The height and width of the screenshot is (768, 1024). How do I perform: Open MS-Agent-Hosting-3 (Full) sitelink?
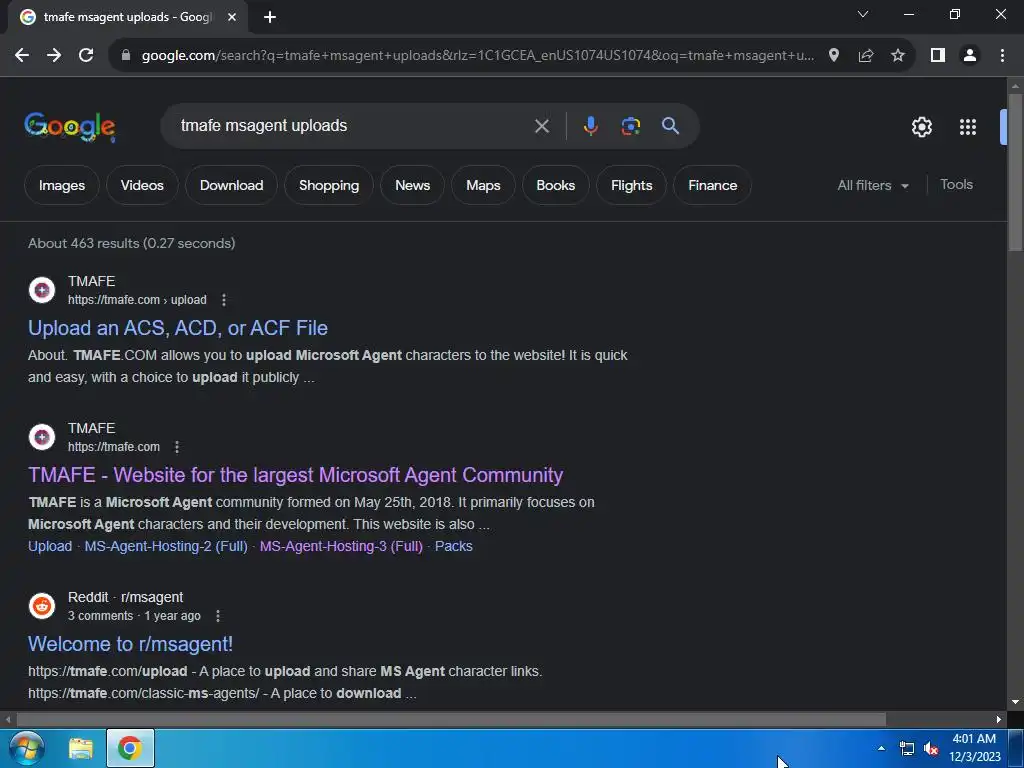coord(342,546)
